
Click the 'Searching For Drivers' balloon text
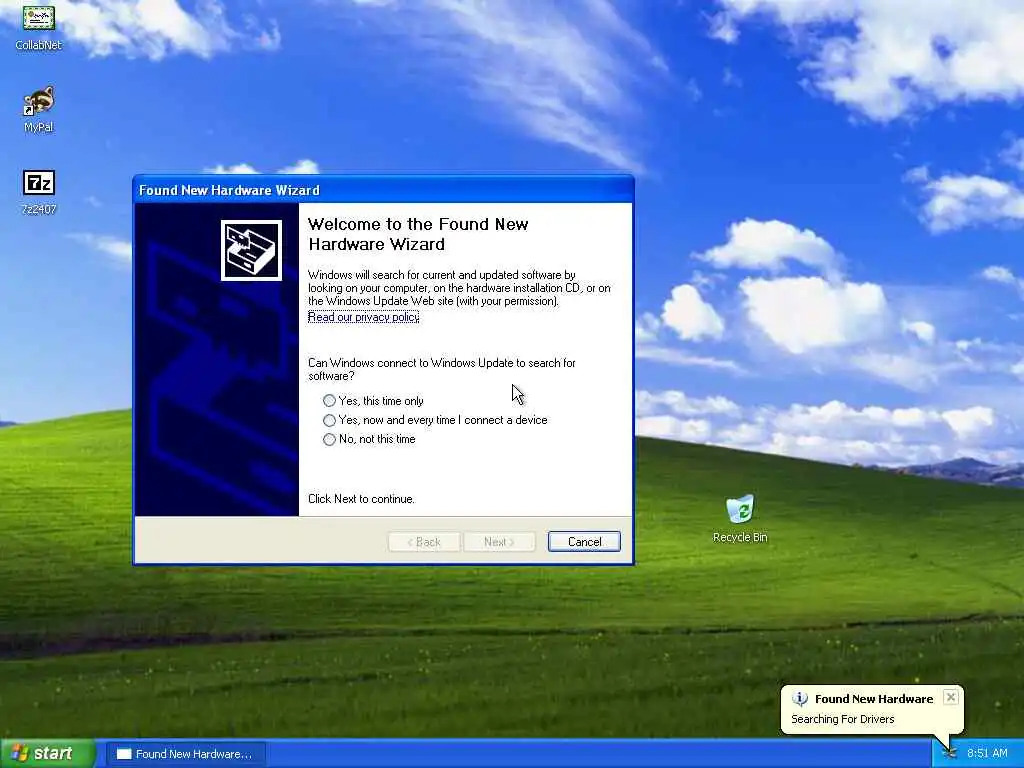point(842,719)
